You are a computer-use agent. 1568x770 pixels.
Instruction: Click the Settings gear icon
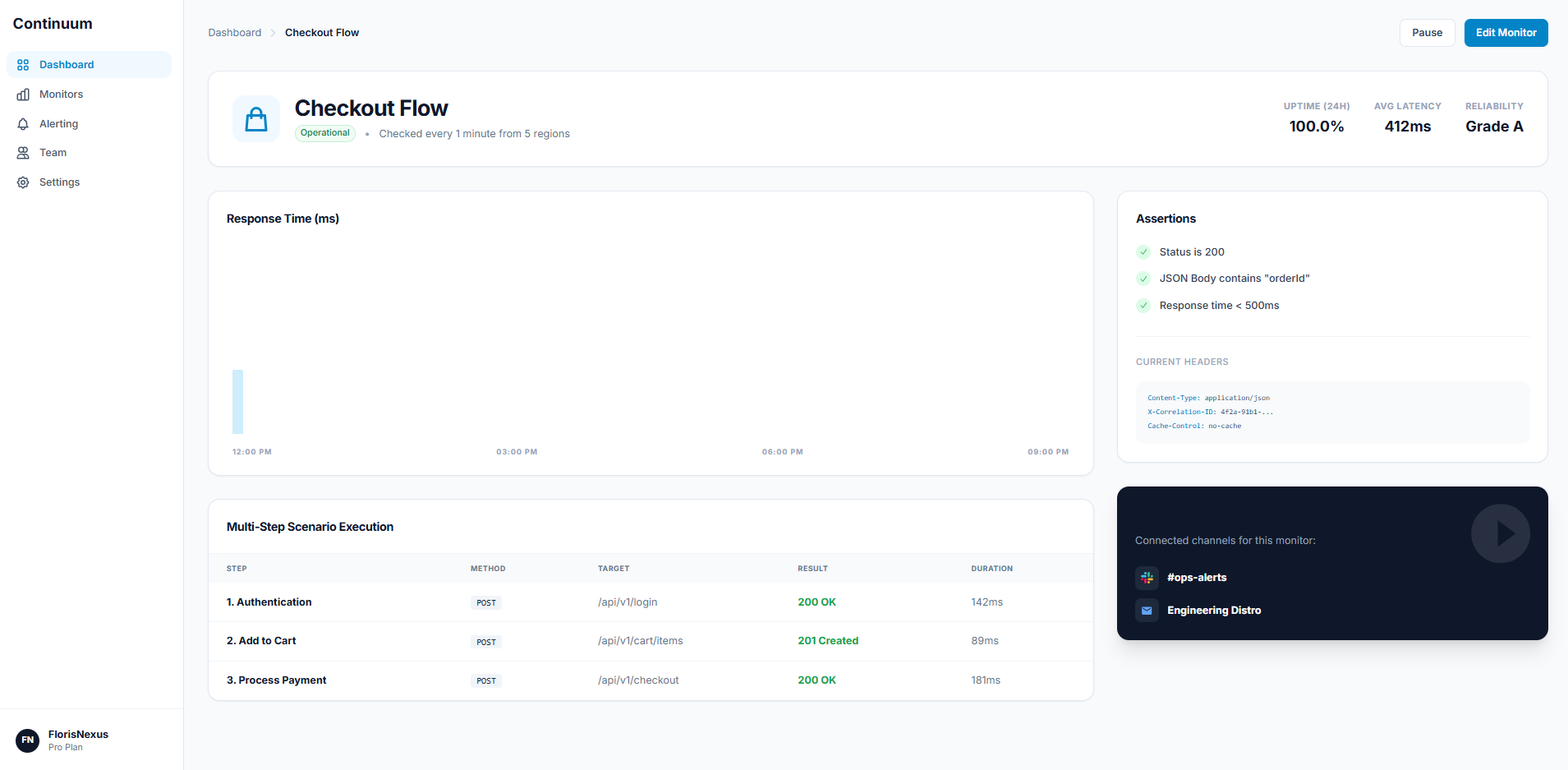(x=23, y=182)
